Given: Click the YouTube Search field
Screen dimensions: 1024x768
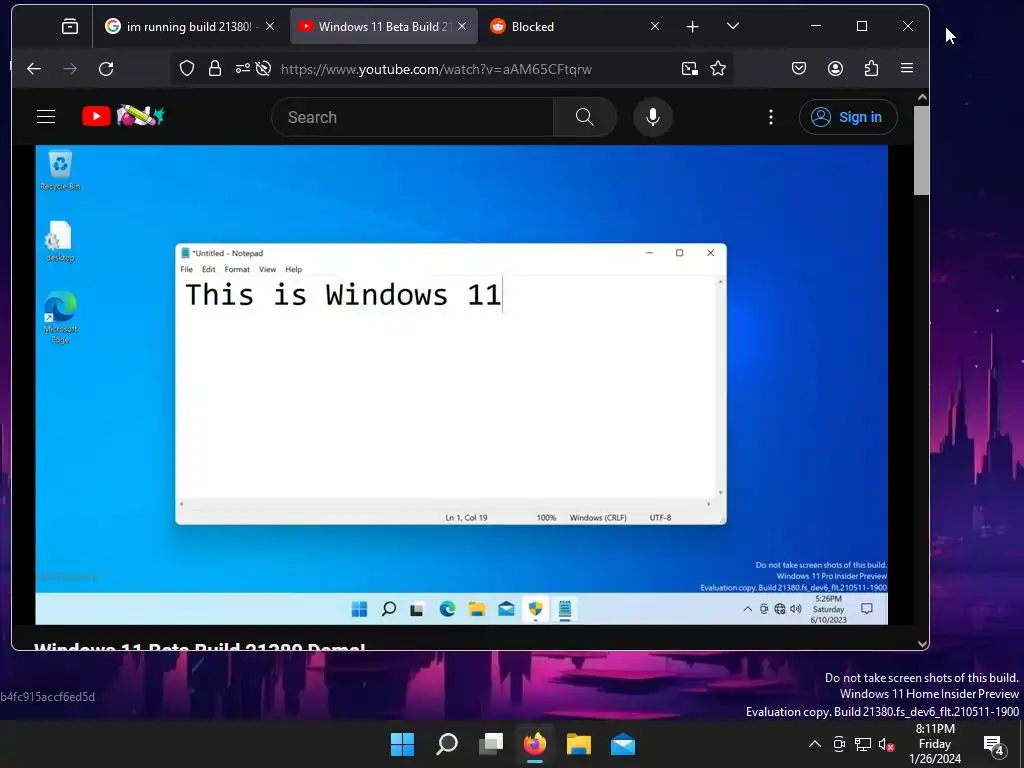Looking at the screenshot, I should pos(412,117).
